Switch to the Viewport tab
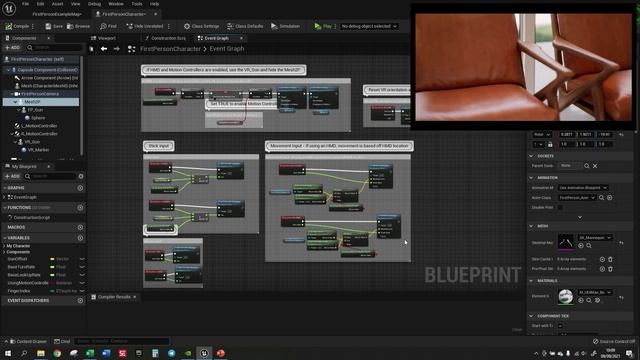The height and width of the screenshot is (360, 640). click(x=103, y=38)
